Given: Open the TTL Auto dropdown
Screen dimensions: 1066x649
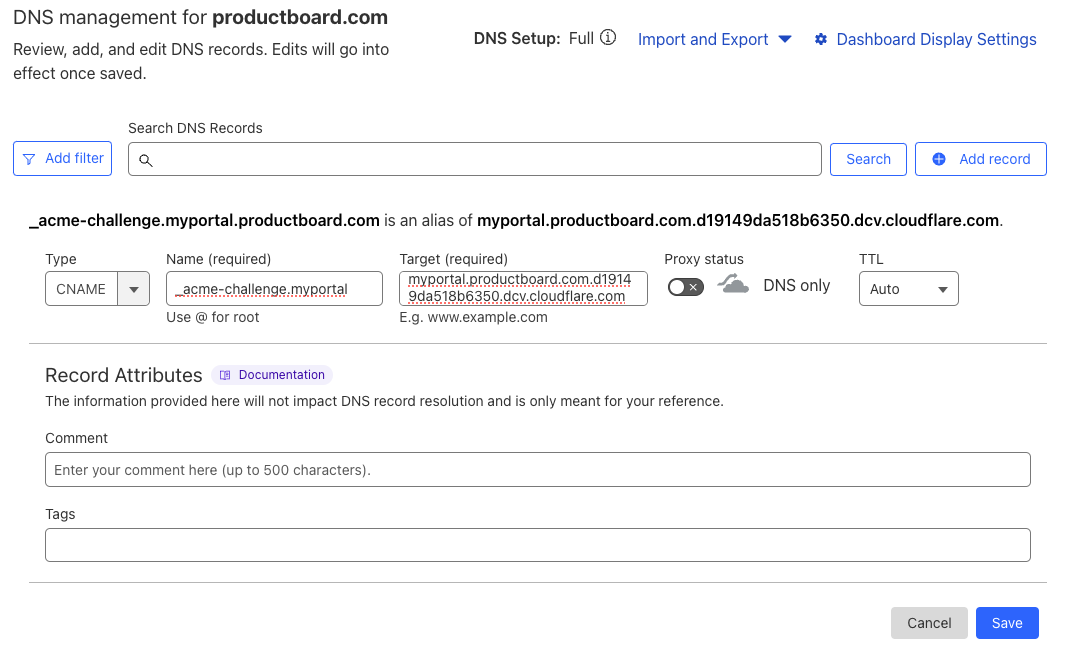Looking at the screenshot, I should click(908, 289).
